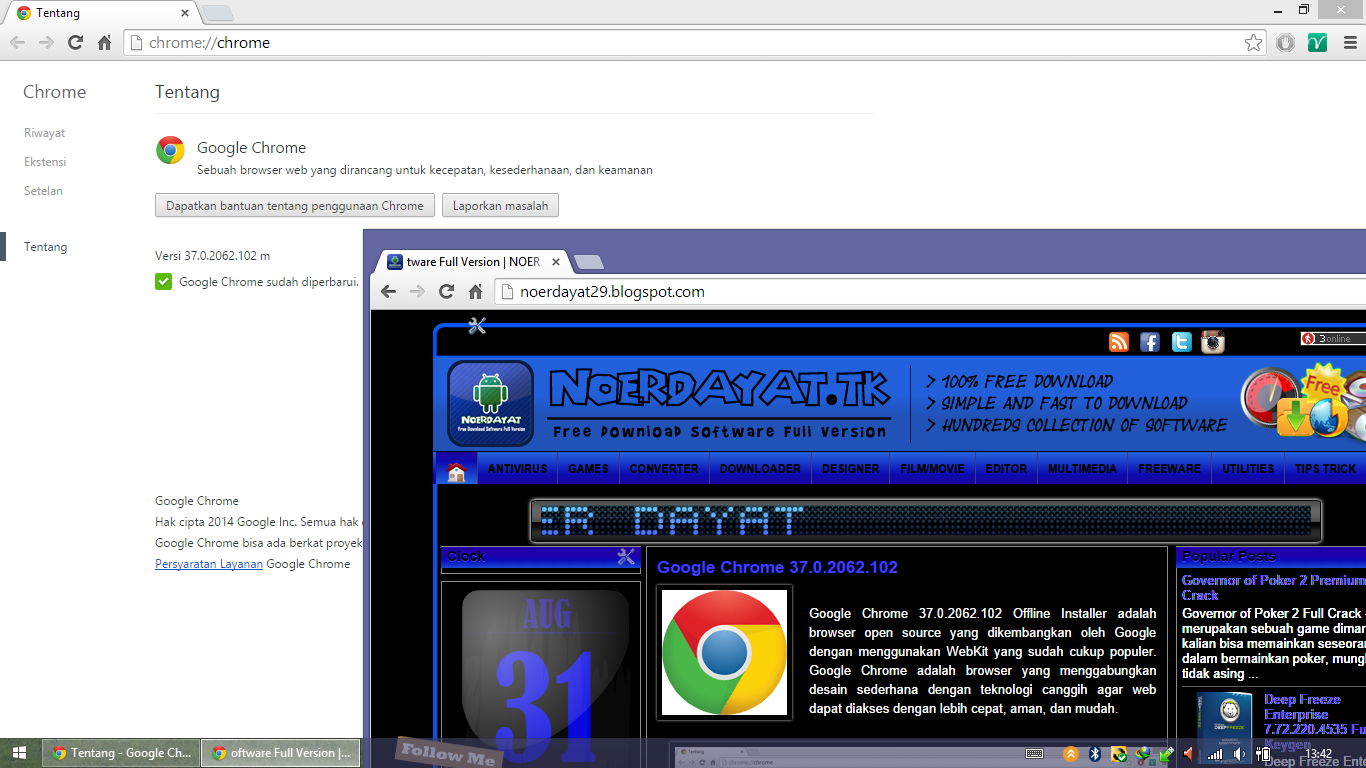The height and width of the screenshot is (768, 1366).
Task: Select the home icon in the blog navigation bar
Action: click(x=456, y=467)
